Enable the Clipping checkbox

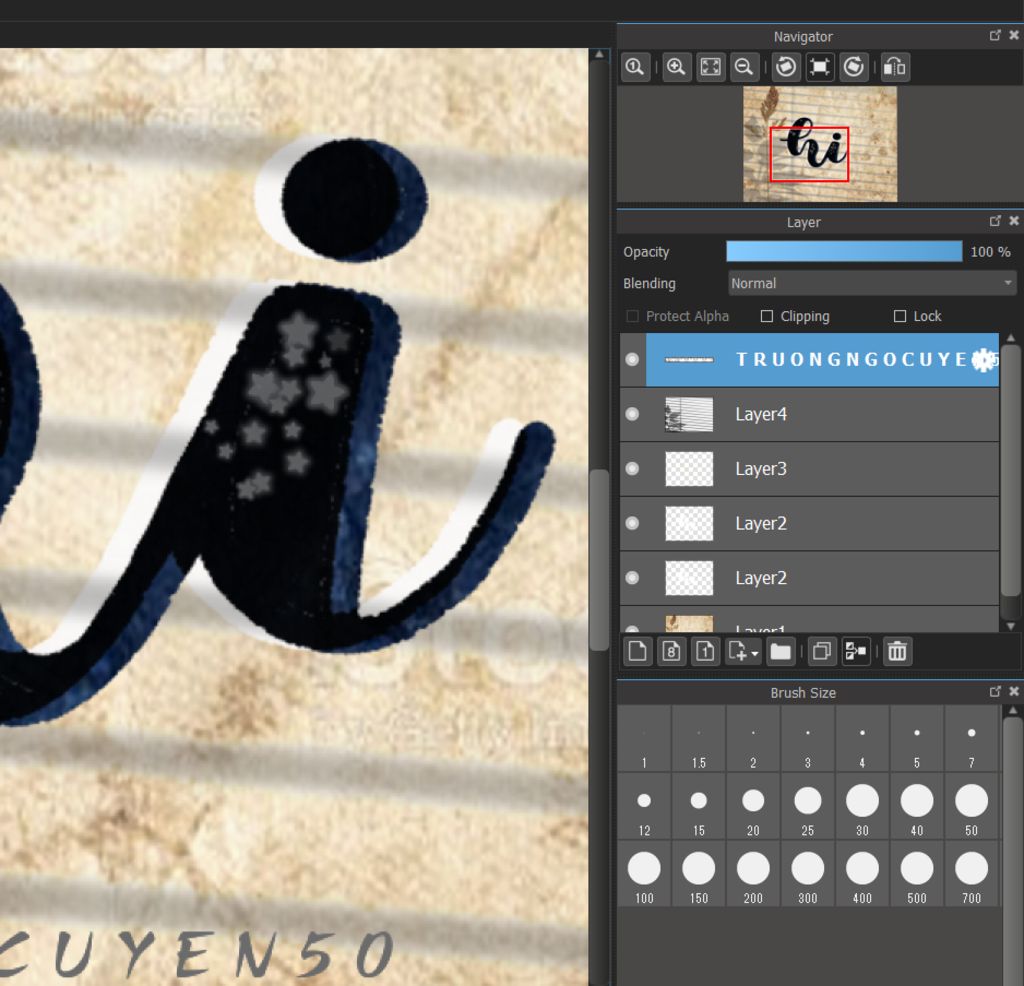point(767,316)
